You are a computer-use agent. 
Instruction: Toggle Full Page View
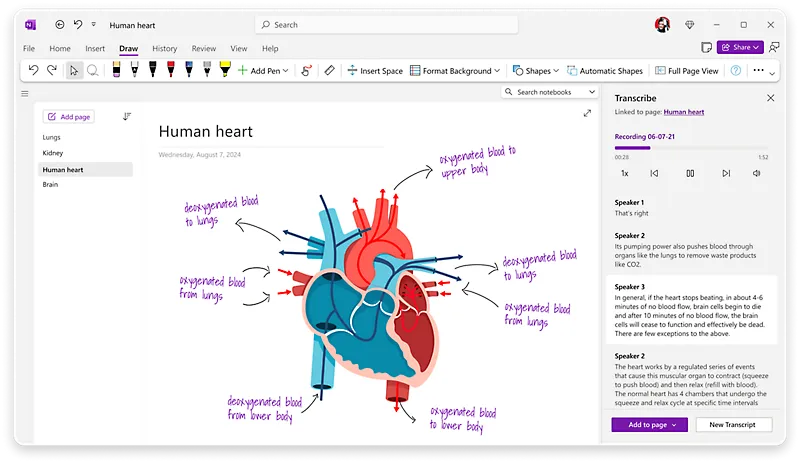point(687,71)
